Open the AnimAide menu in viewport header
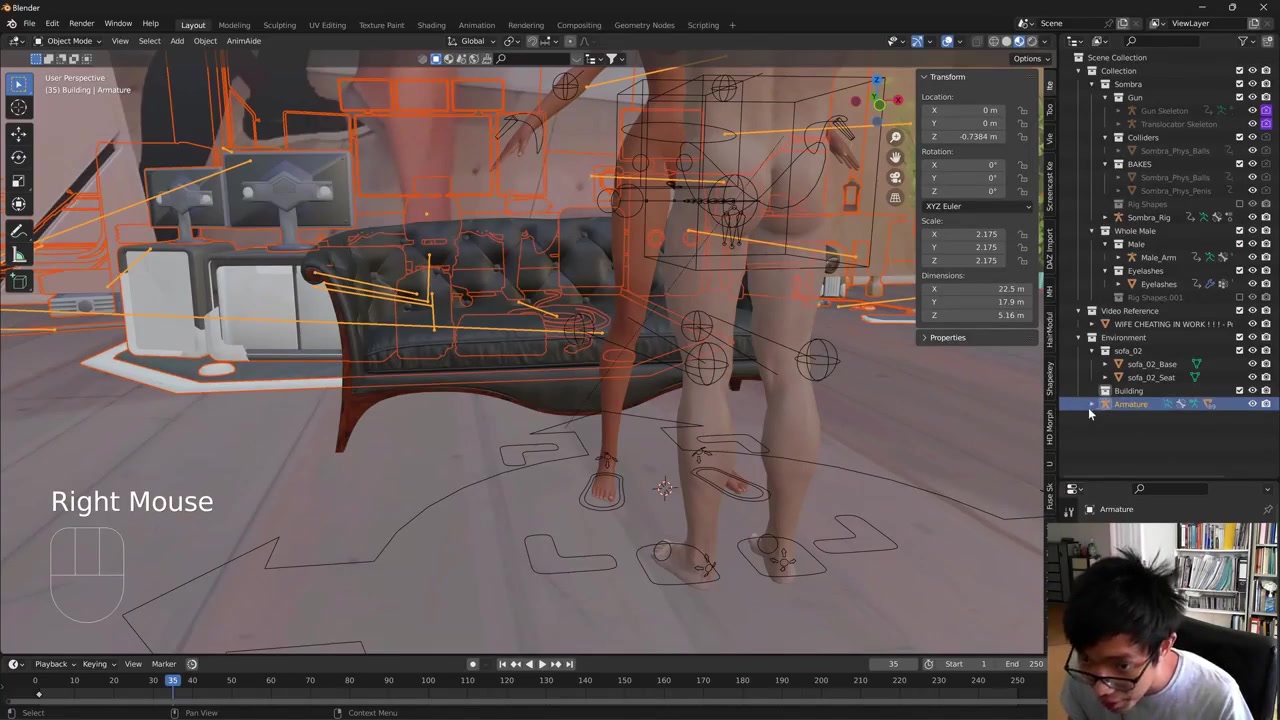 coord(243,41)
